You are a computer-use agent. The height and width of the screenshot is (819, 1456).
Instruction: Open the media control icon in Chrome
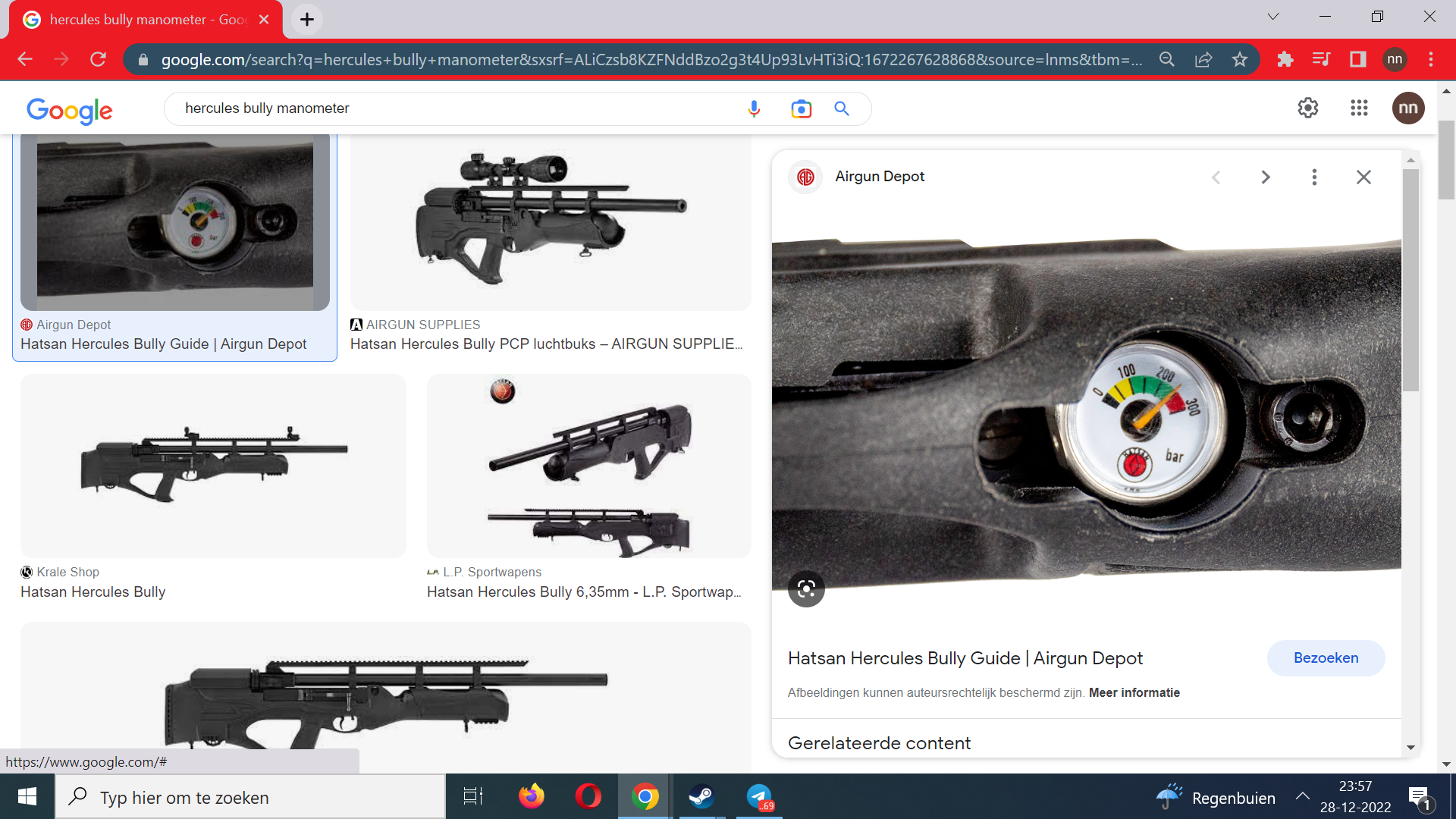tap(1321, 59)
